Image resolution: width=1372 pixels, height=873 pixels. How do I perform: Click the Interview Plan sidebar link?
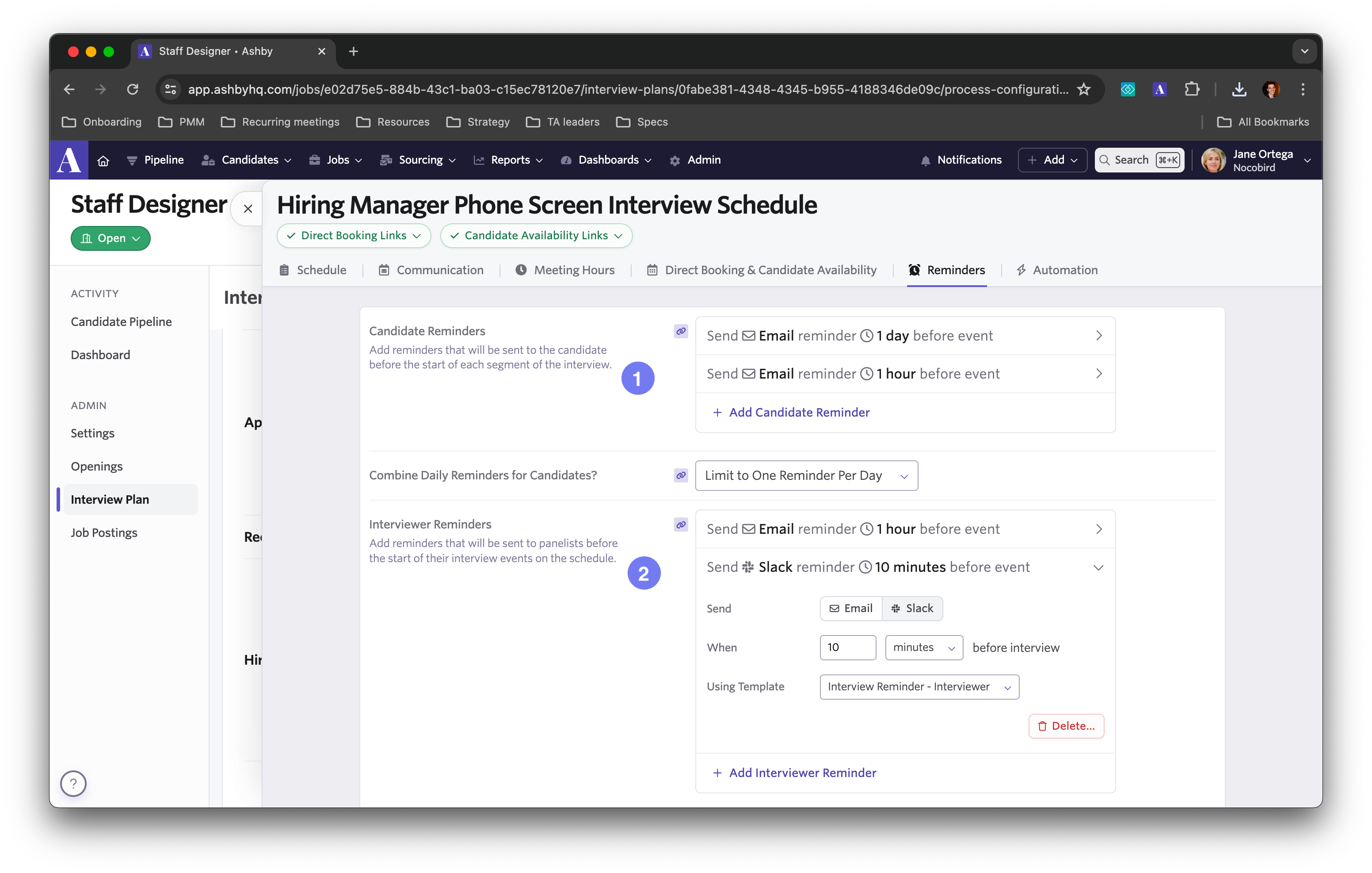(111, 499)
